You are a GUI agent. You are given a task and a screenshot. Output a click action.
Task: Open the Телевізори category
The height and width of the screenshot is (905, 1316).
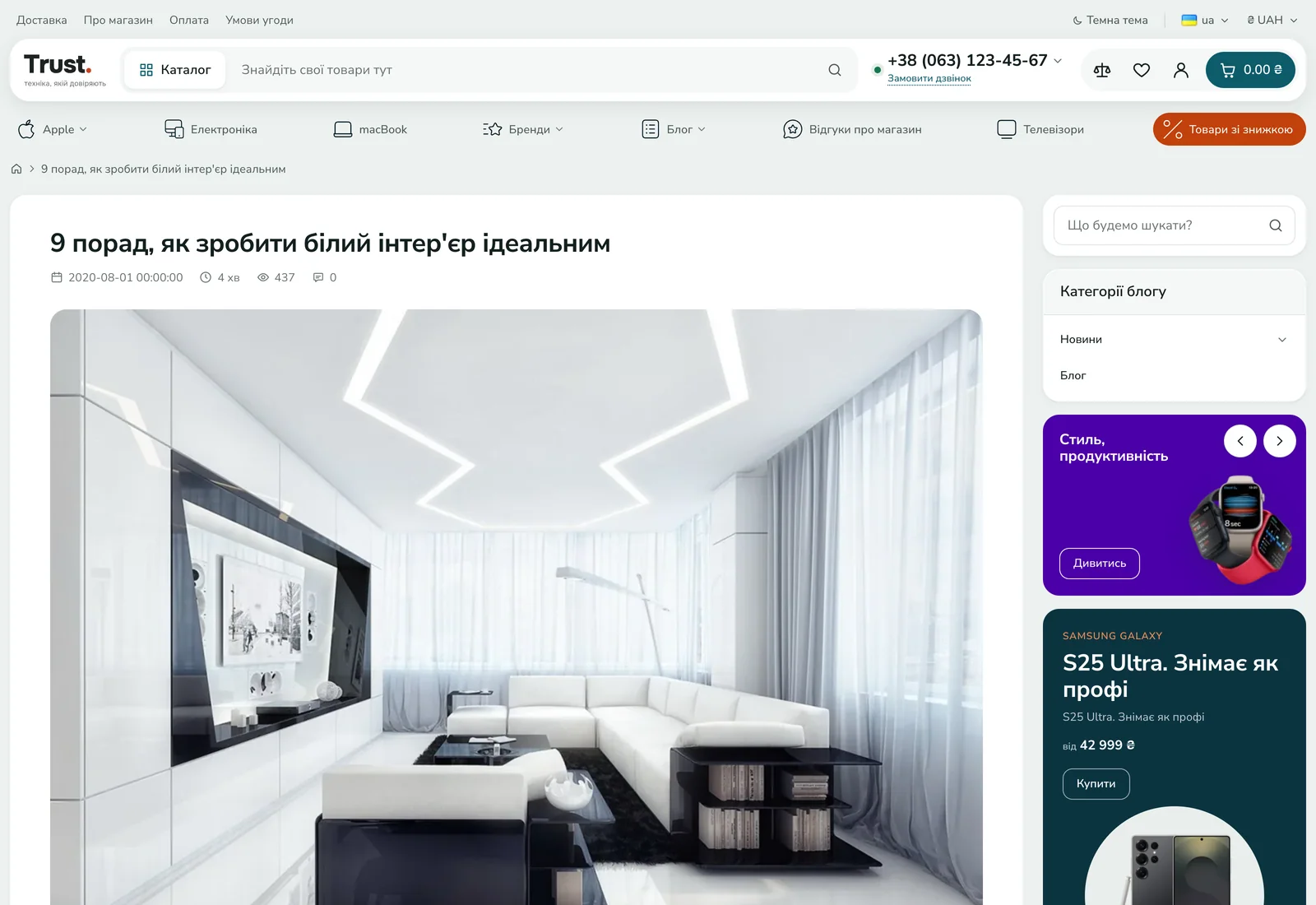[1040, 129]
